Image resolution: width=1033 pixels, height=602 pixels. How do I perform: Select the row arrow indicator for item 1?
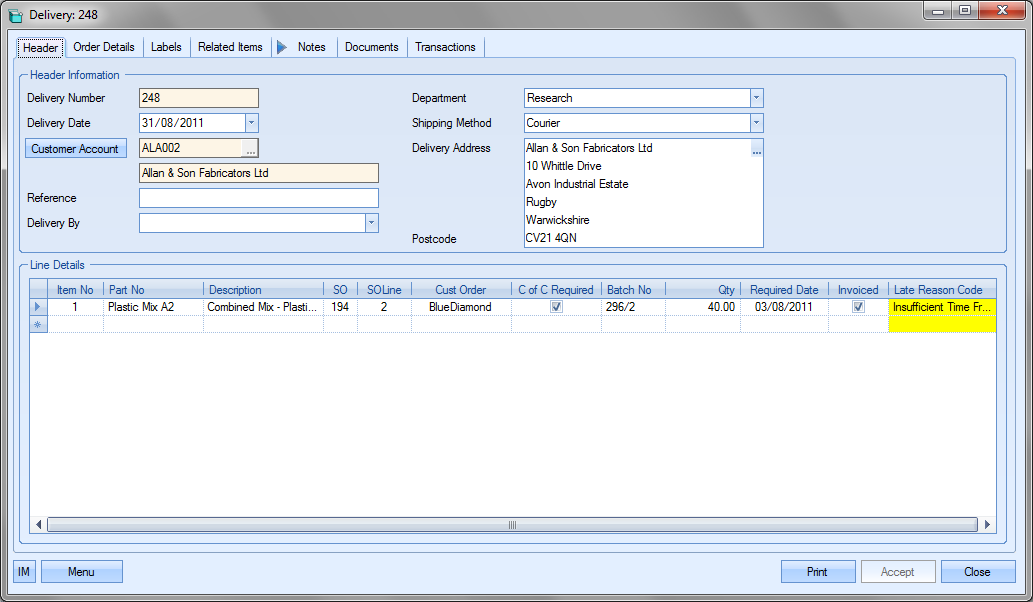tap(39, 308)
